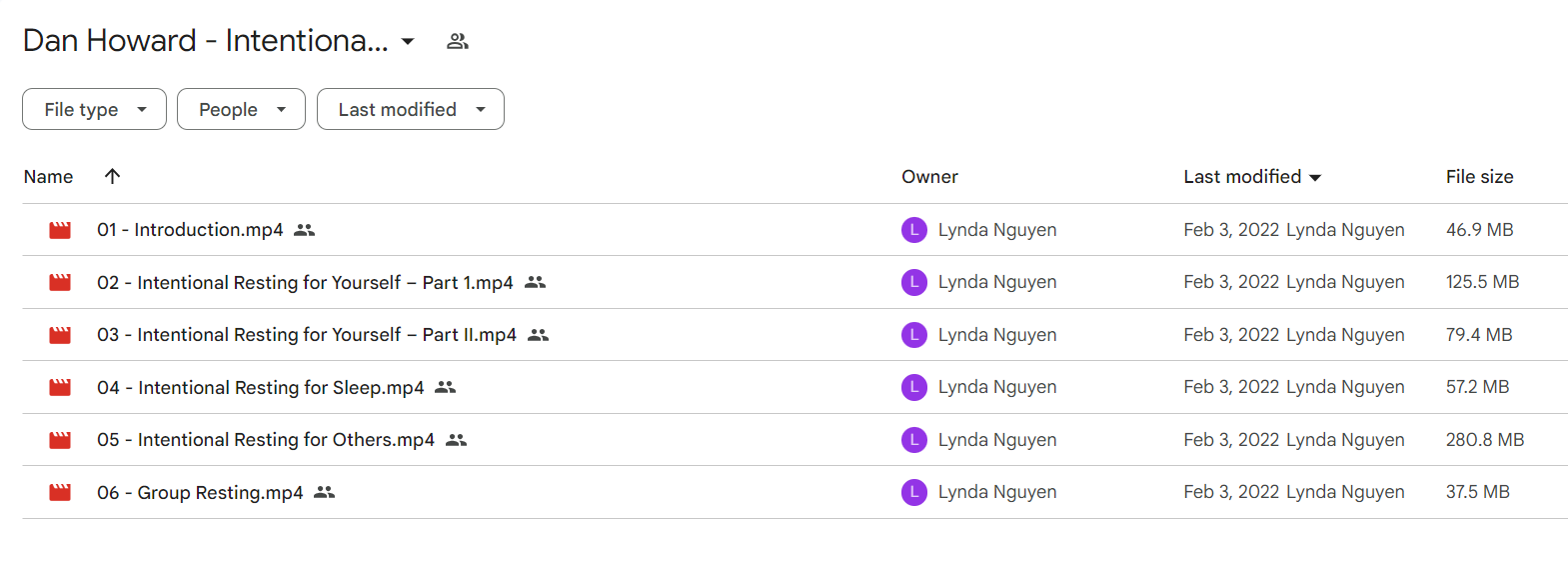Click the File size column header

tap(1479, 177)
